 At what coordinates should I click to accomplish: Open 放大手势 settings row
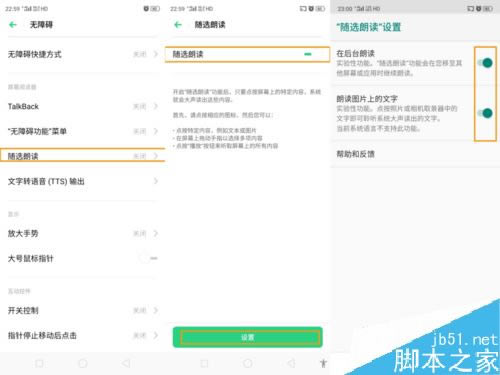point(82,233)
